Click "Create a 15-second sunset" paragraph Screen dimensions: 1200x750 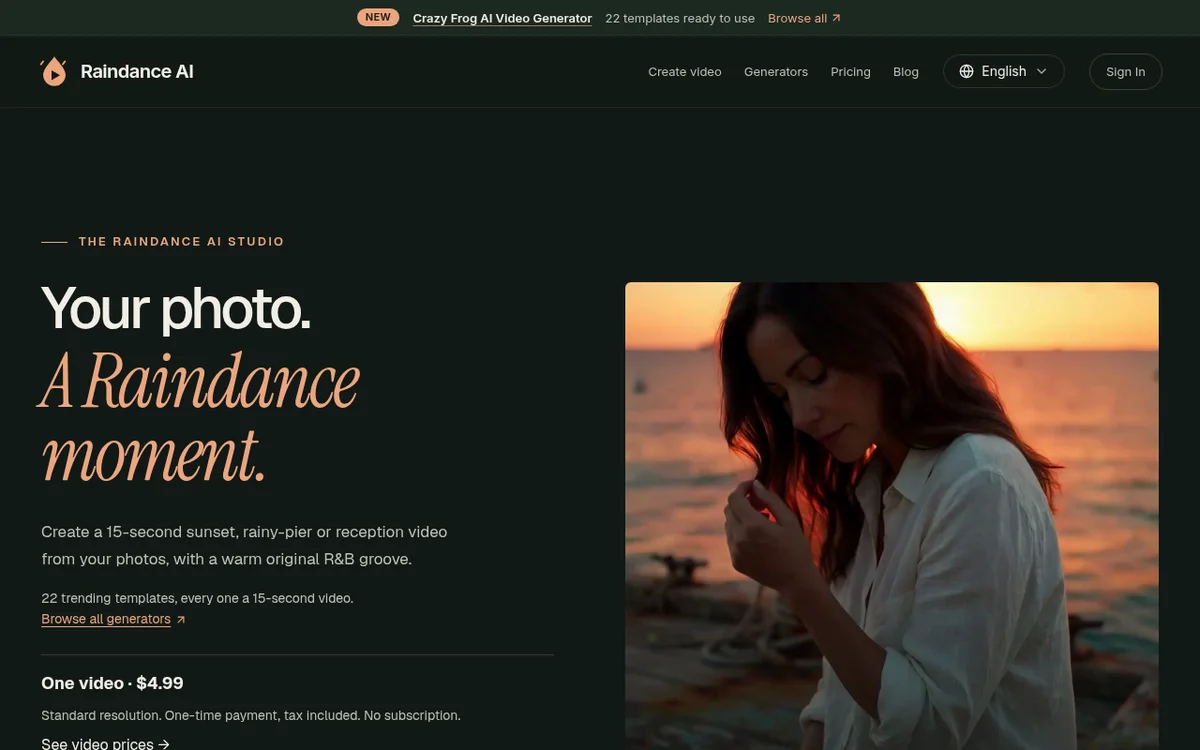tap(244, 545)
